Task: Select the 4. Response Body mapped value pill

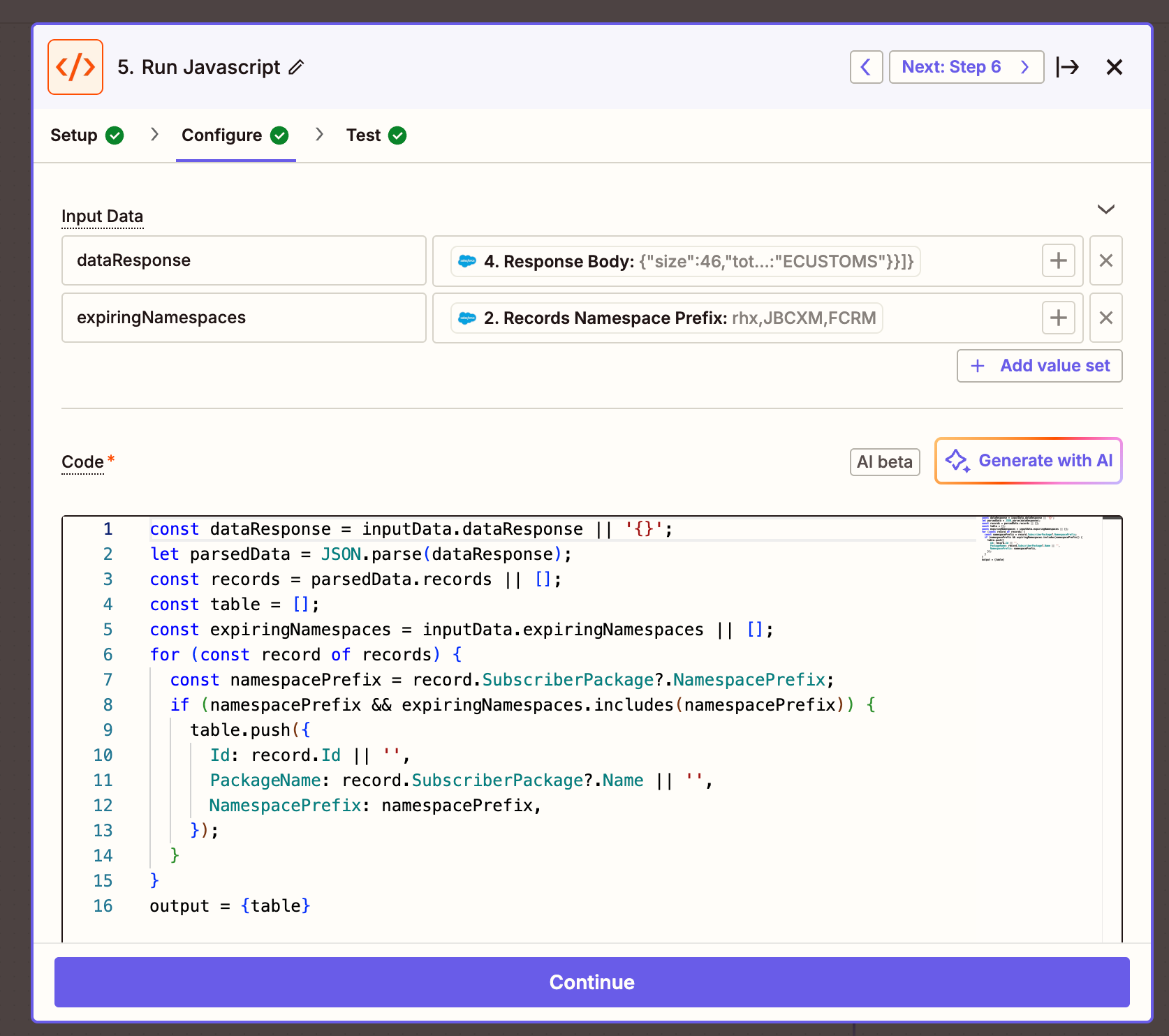Action: click(x=685, y=261)
